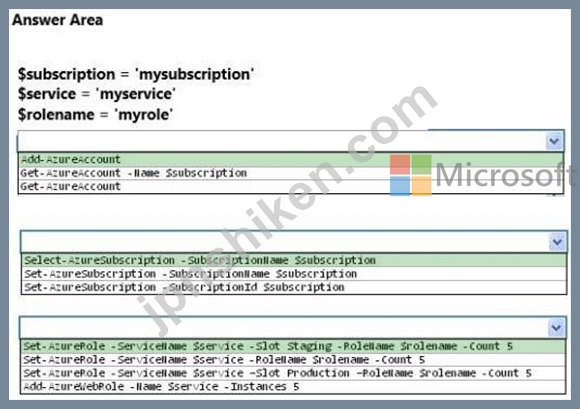Image resolution: width=580 pixels, height=409 pixels.
Task: Choose Set-AzureSubscription -SubscriptionName $subscription
Action: click(294, 274)
